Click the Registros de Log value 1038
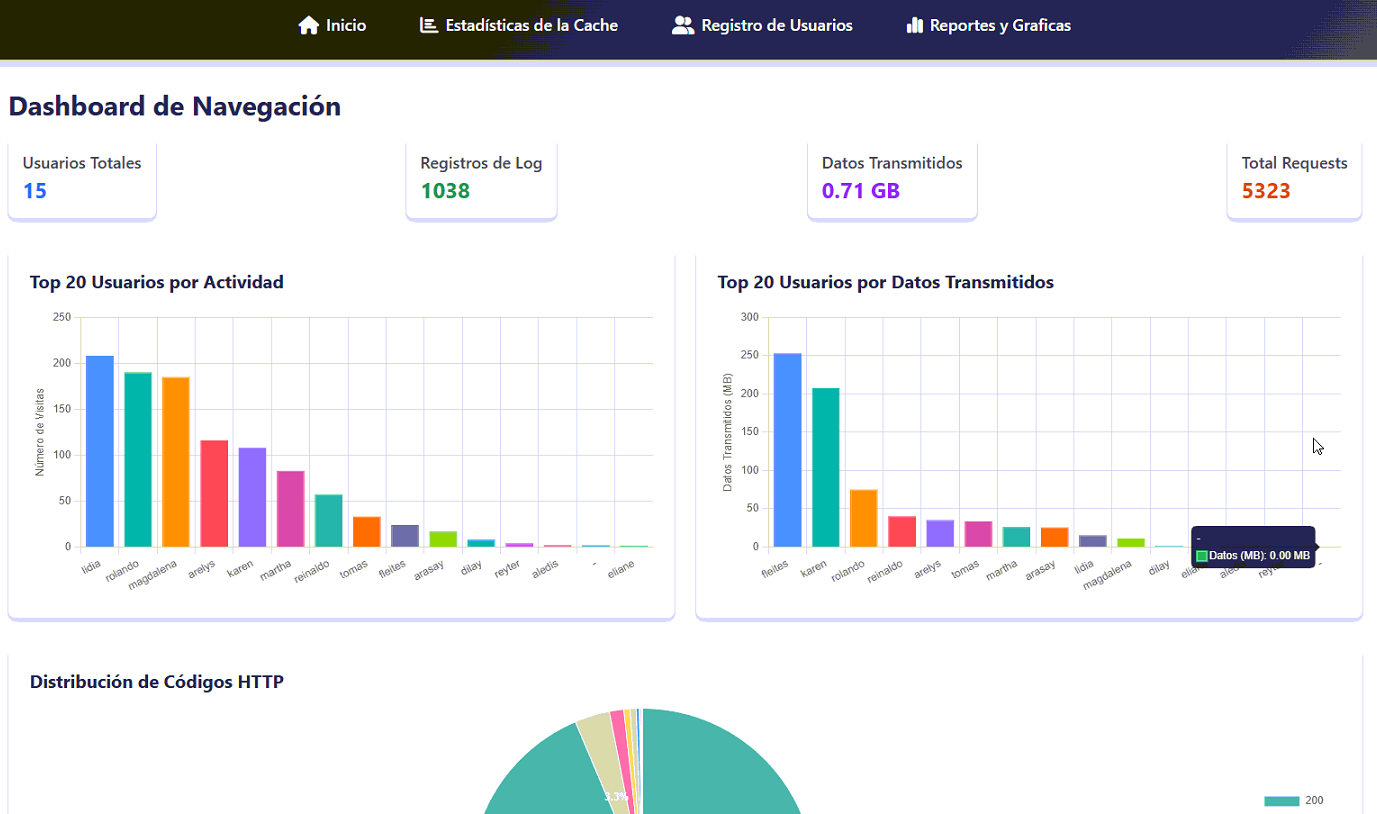This screenshot has width=1377, height=814. click(446, 190)
